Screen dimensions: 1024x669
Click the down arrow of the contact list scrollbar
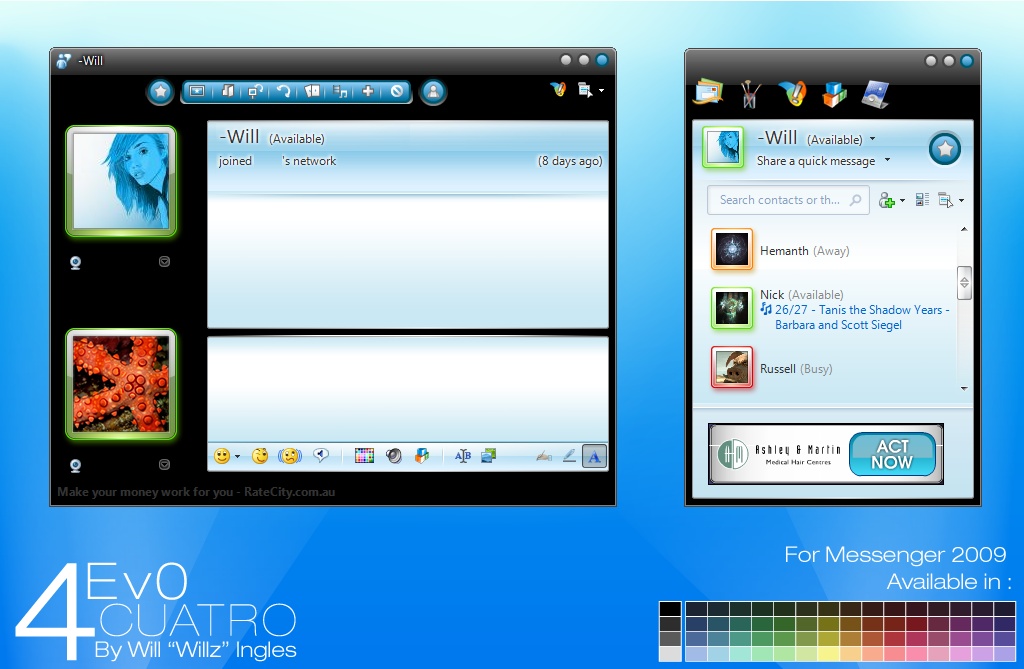tap(964, 388)
